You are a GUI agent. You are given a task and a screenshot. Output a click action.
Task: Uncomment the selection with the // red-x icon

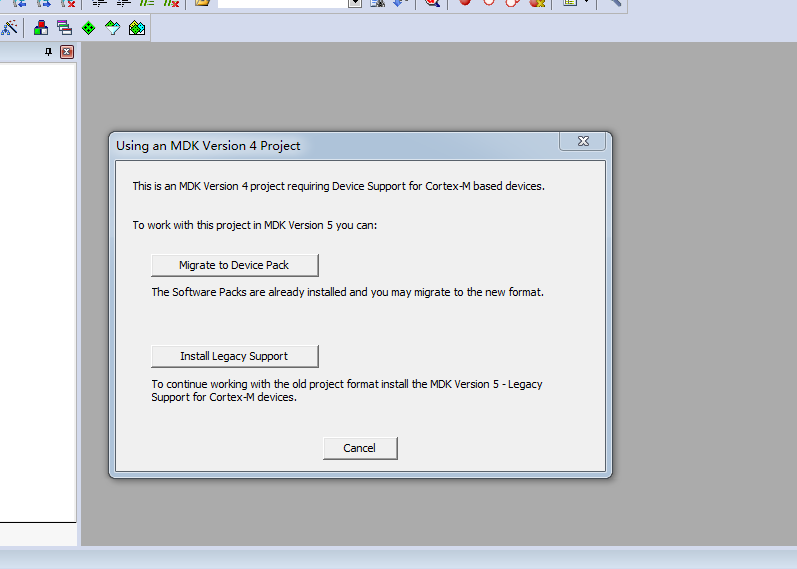[x=171, y=3]
